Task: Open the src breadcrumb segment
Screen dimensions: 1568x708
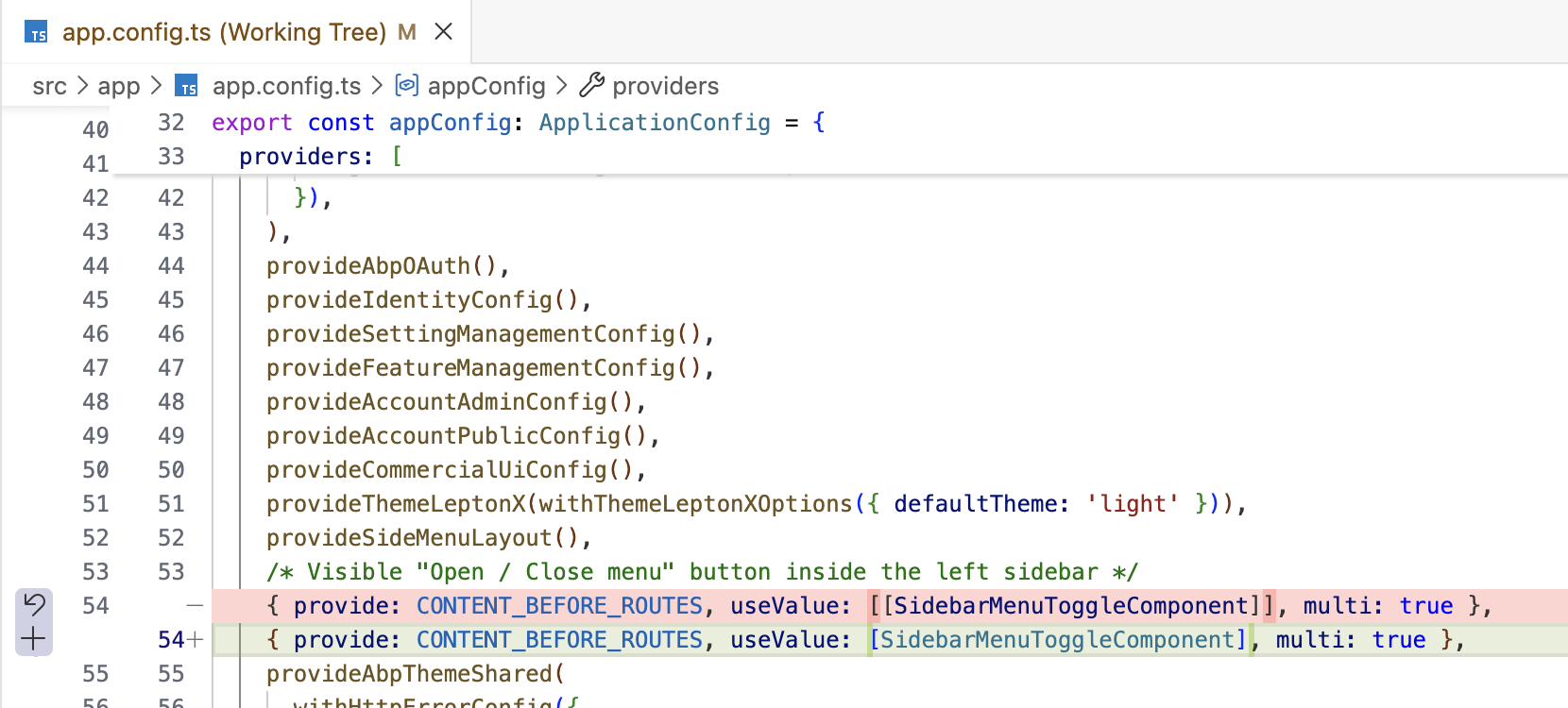Action: (49, 86)
